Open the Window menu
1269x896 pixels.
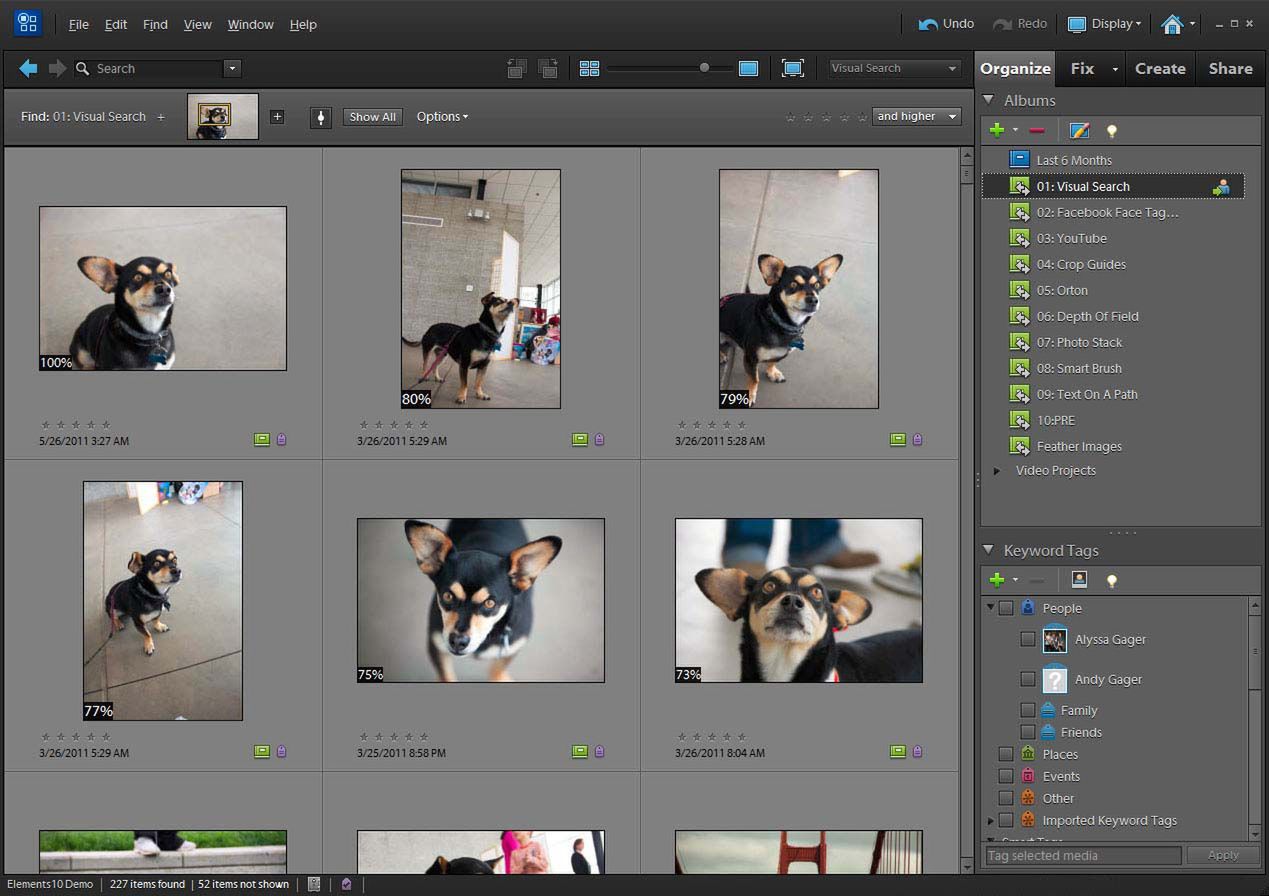coord(250,24)
